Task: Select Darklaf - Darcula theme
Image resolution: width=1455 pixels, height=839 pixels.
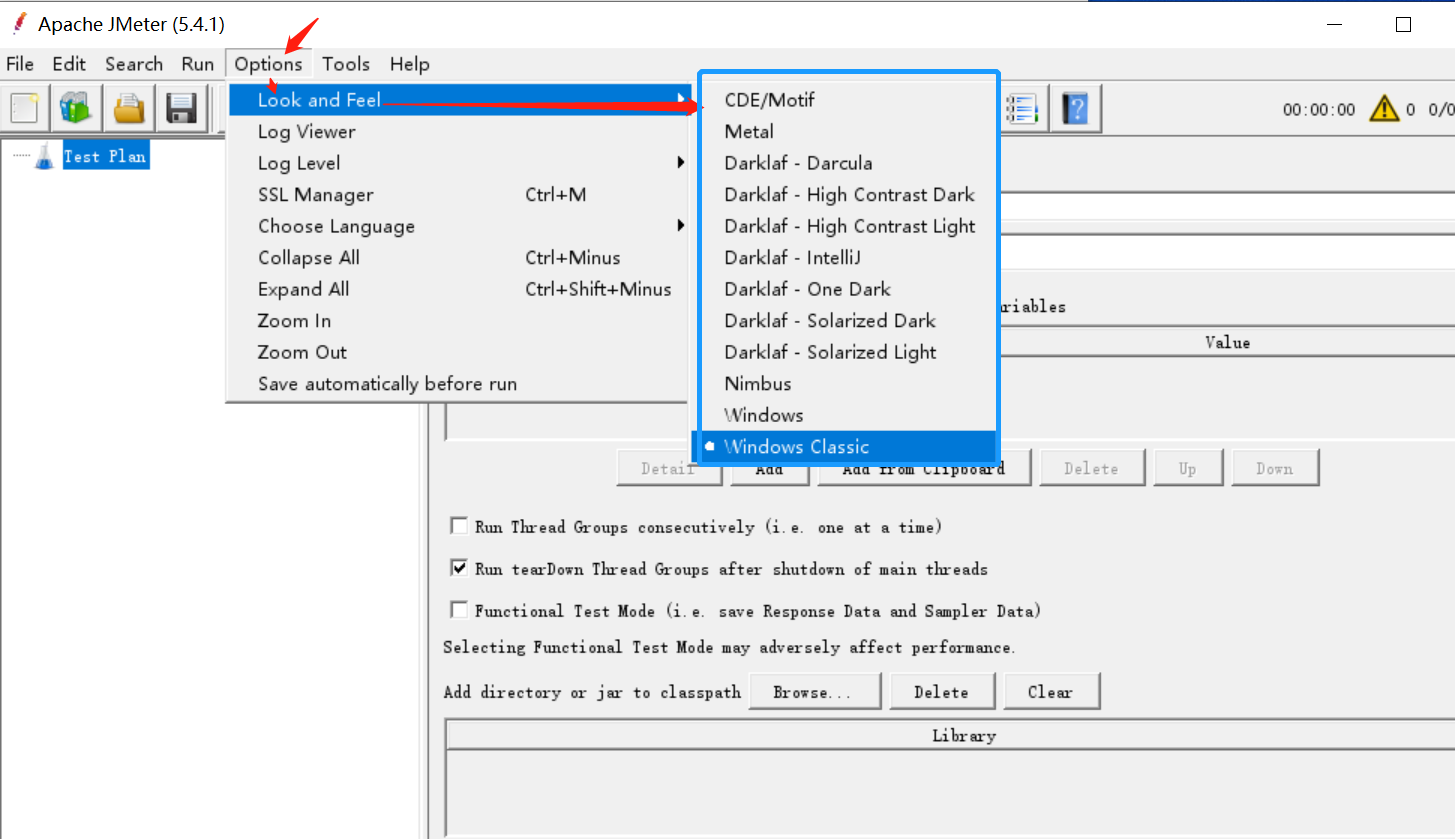Action: (848, 163)
